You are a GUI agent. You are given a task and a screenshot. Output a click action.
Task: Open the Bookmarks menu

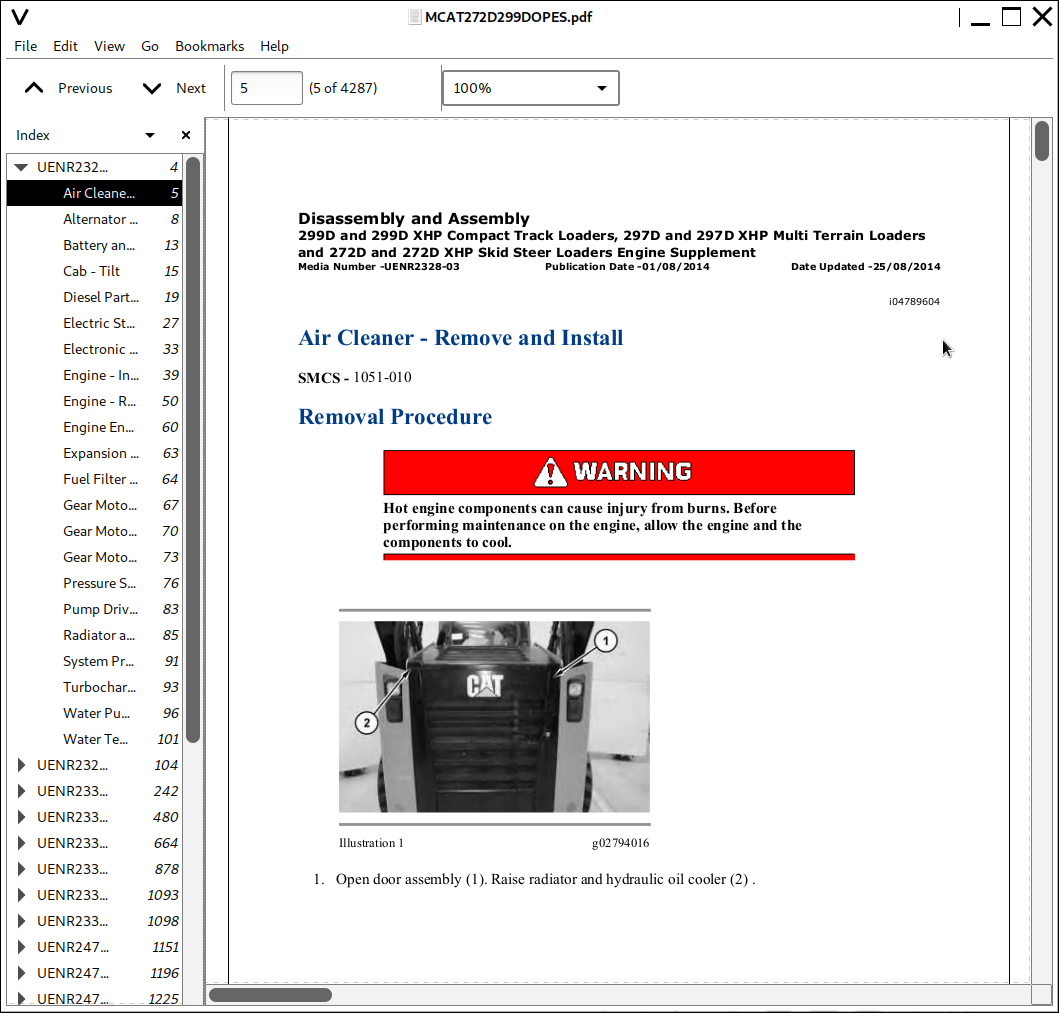tap(209, 46)
